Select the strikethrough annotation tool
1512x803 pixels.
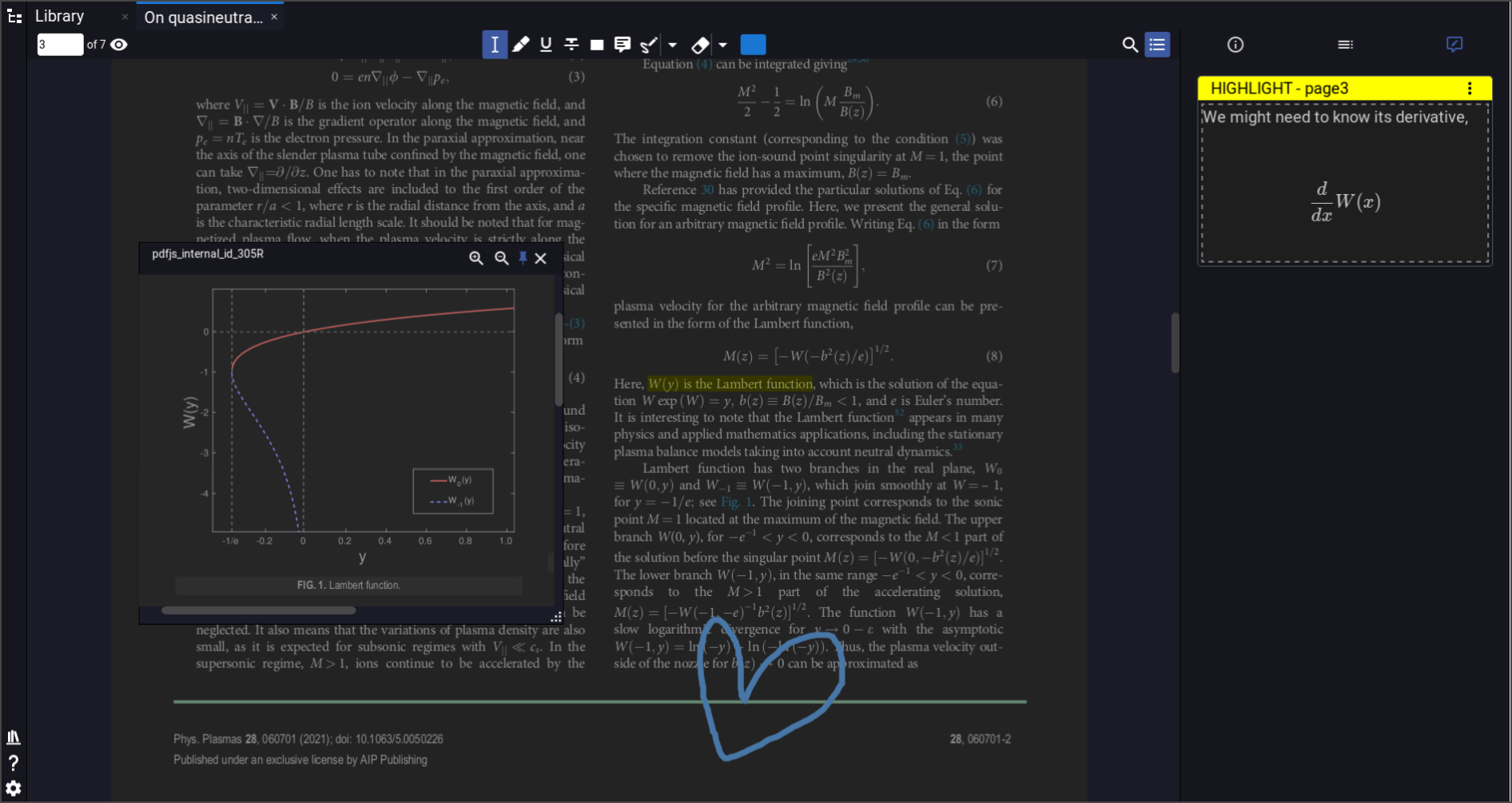tap(571, 45)
